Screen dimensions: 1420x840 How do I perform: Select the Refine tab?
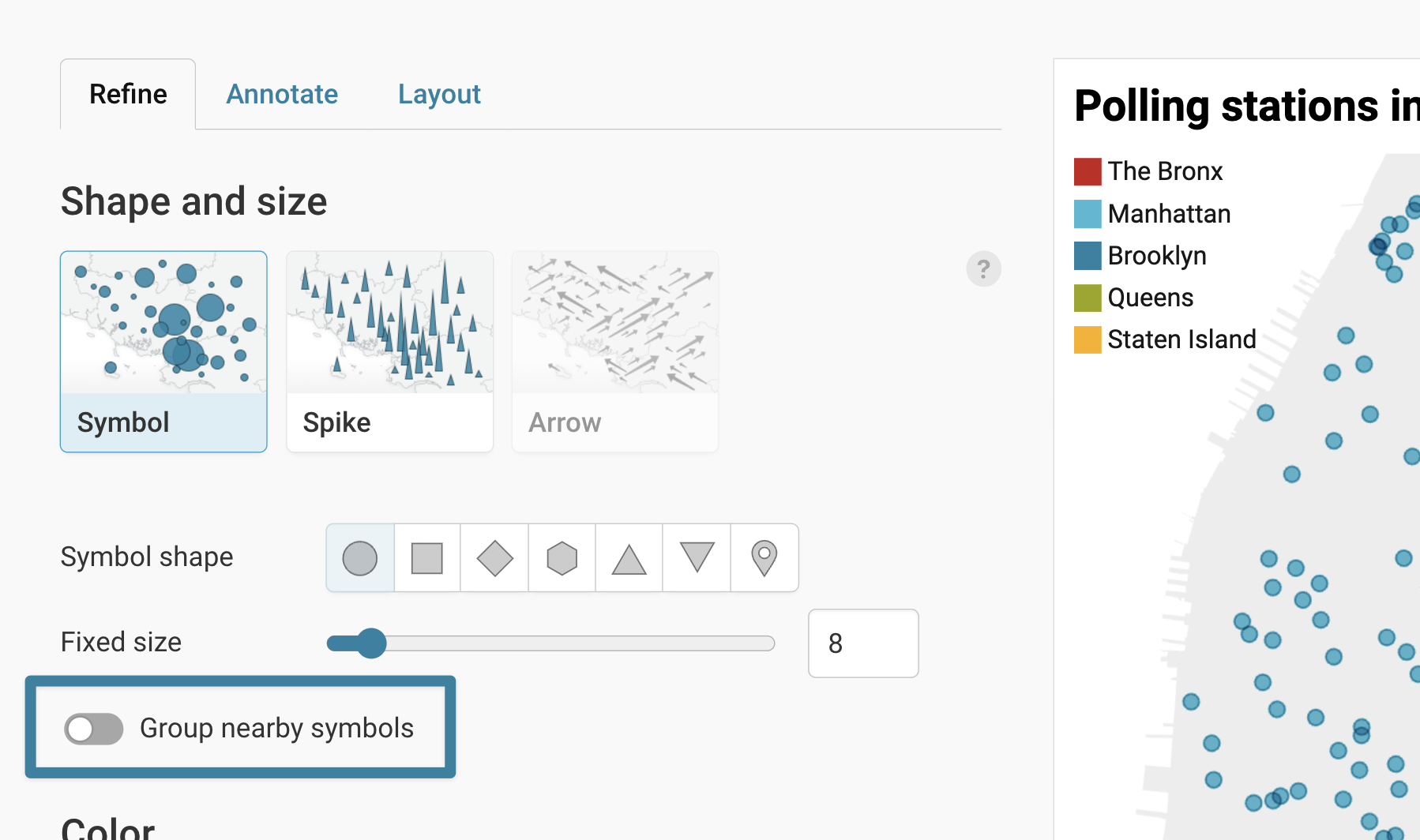point(128,95)
